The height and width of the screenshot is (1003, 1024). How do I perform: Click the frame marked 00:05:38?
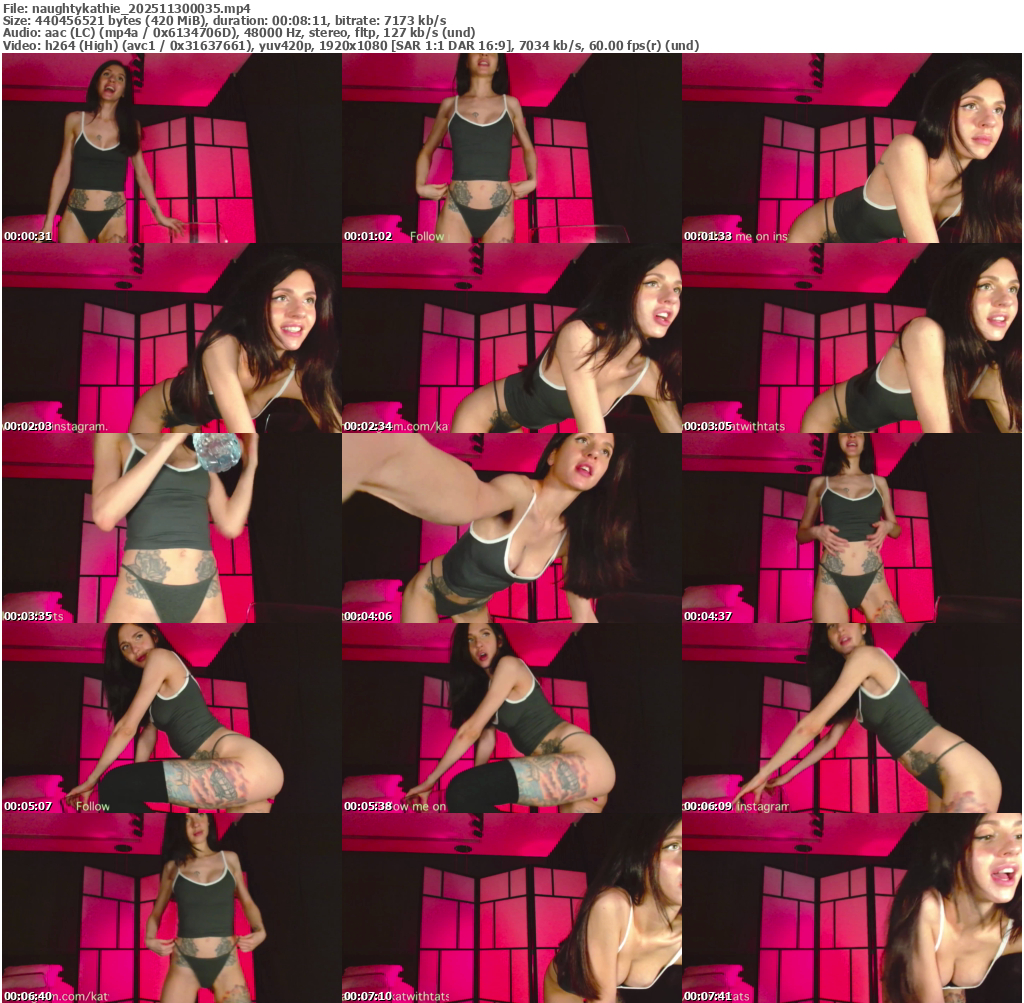[x=511, y=718]
